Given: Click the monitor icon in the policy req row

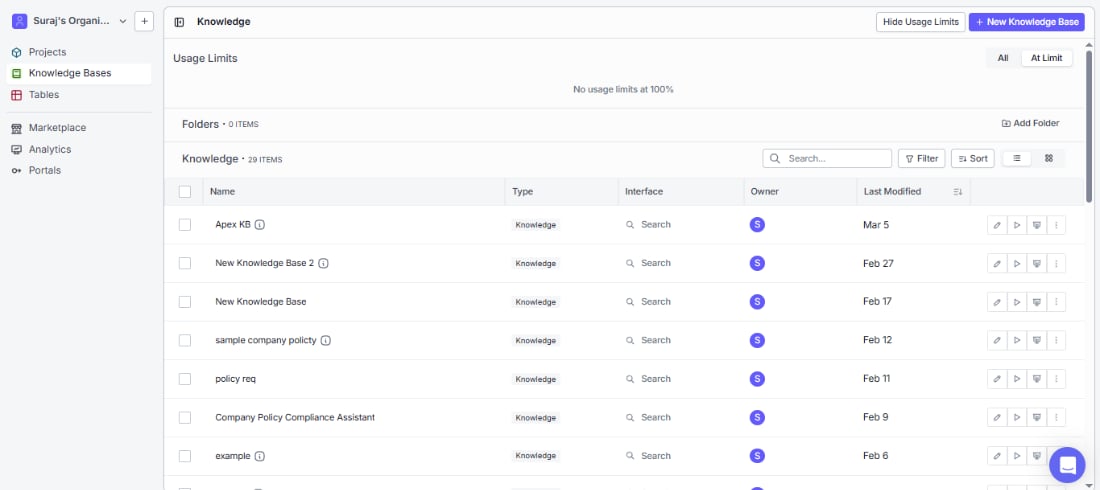Looking at the screenshot, I should (1036, 379).
